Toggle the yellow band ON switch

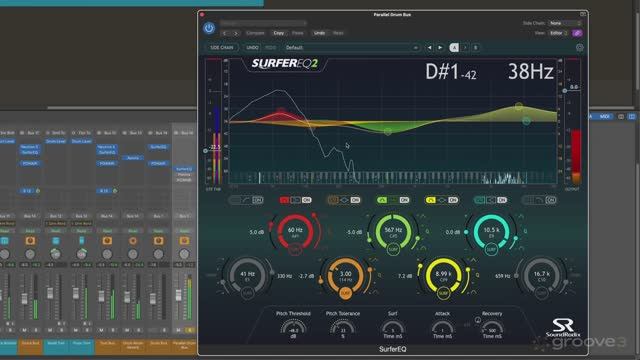coord(453,200)
